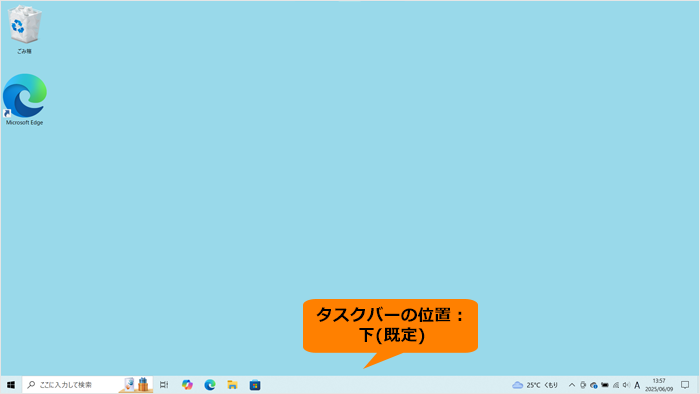Open Microsoft Store from the taskbar
The width and height of the screenshot is (700, 394).
coord(255,385)
